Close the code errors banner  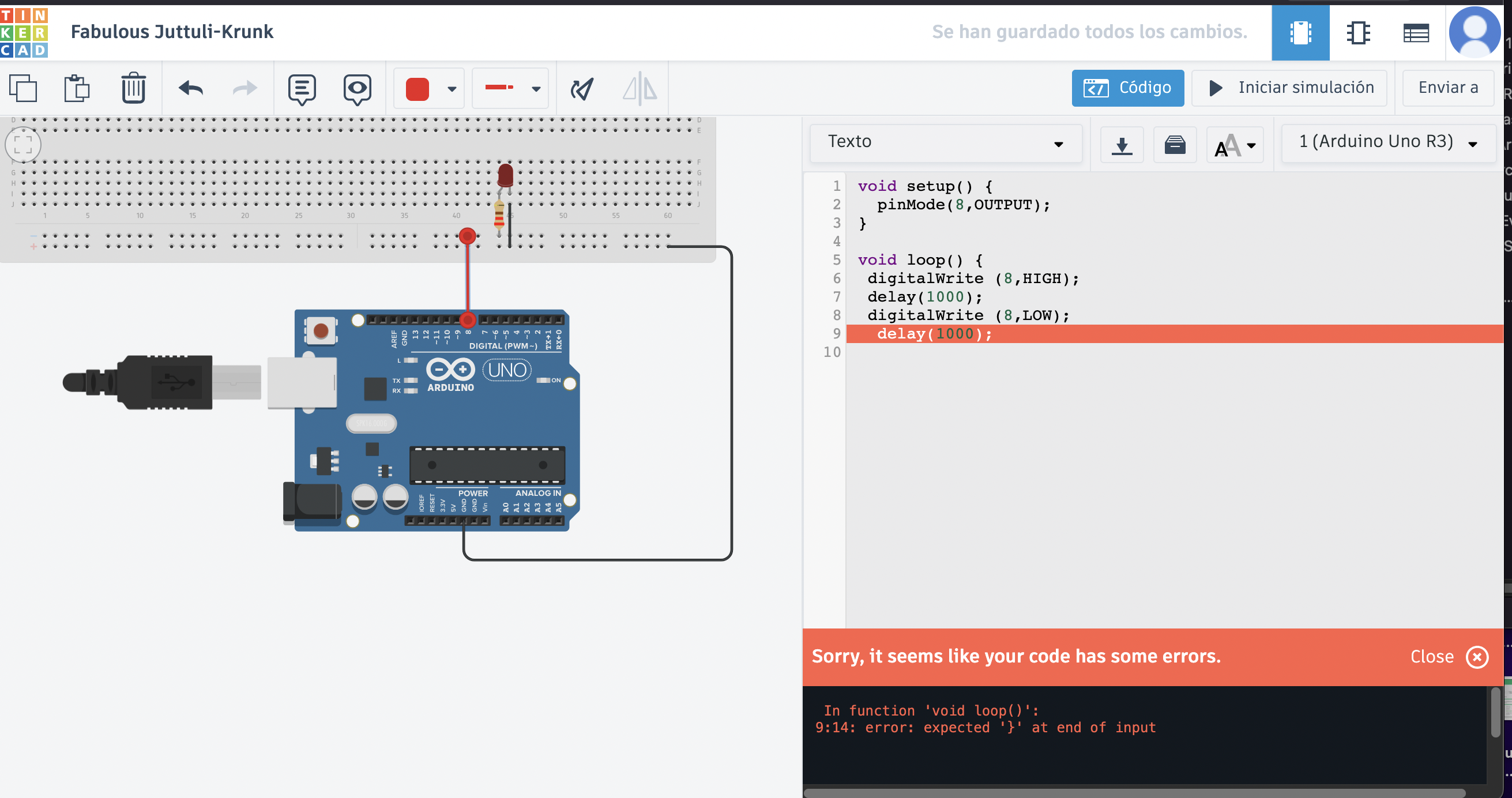(x=1476, y=657)
